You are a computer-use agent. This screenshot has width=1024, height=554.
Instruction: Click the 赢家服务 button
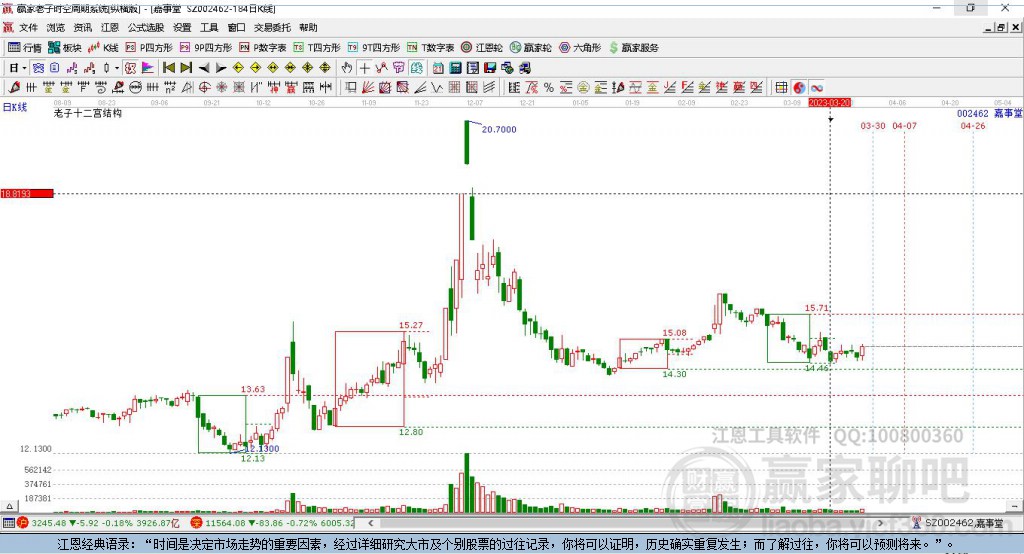(x=632, y=47)
